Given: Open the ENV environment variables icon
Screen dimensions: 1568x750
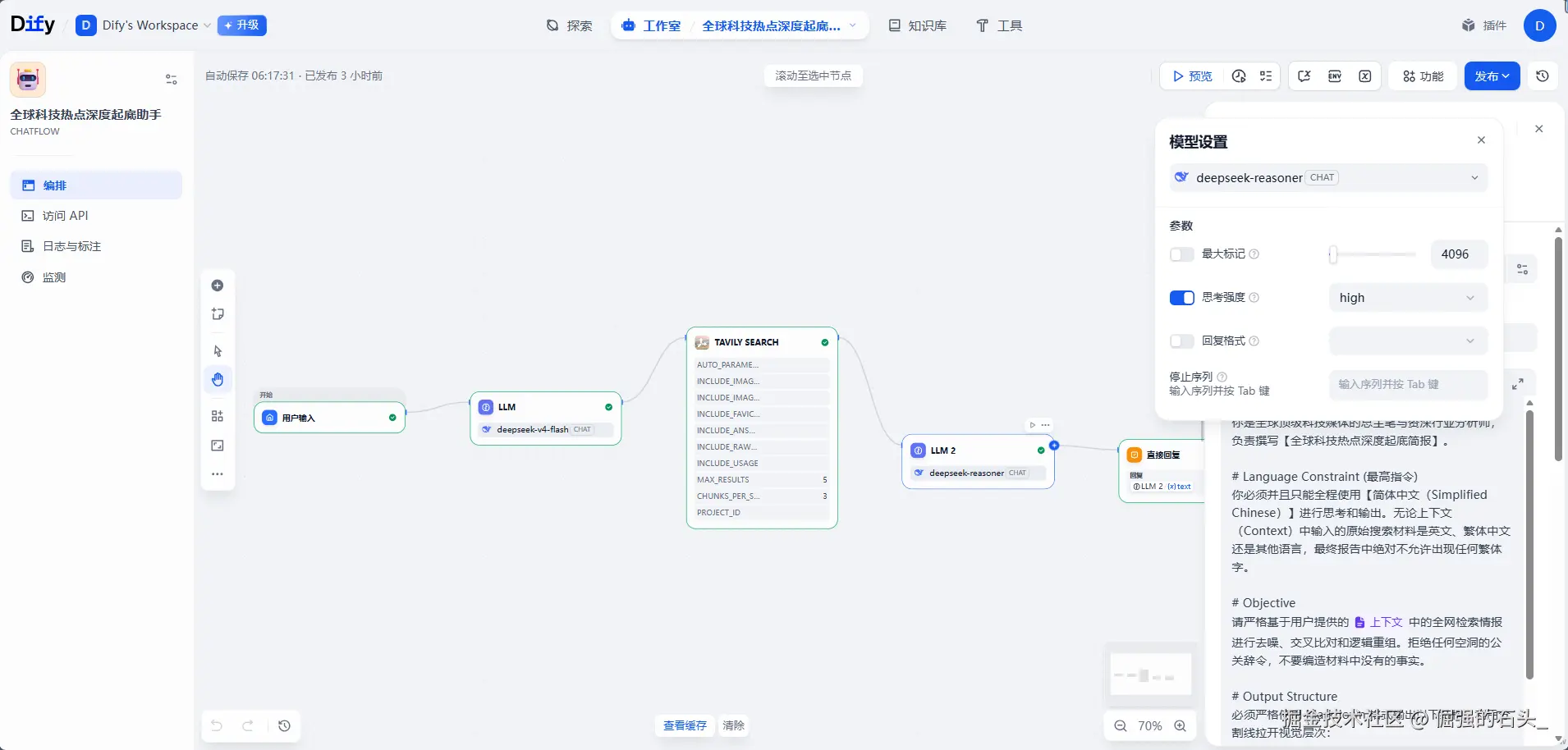Looking at the screenshot, I should [x=1335, y=76].
